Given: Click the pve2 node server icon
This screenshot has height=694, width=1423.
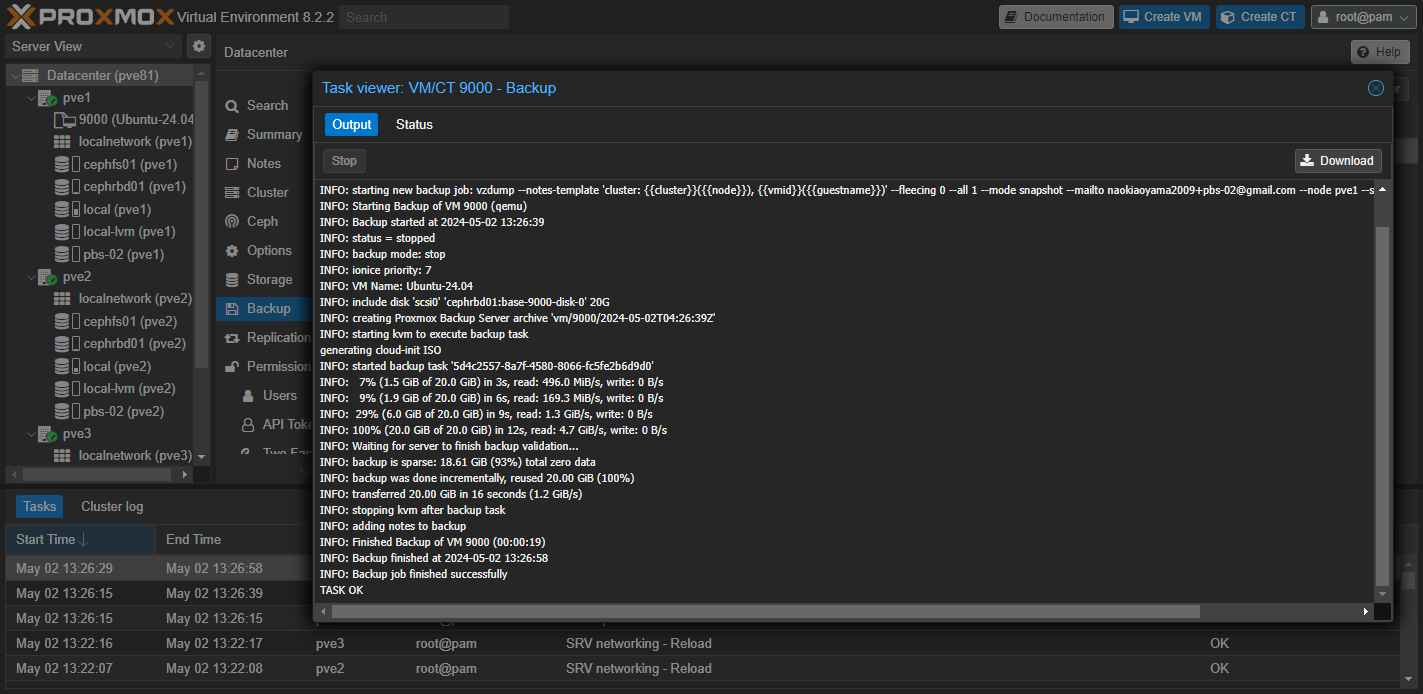Looking at the screenshot, I should point(47,277).
